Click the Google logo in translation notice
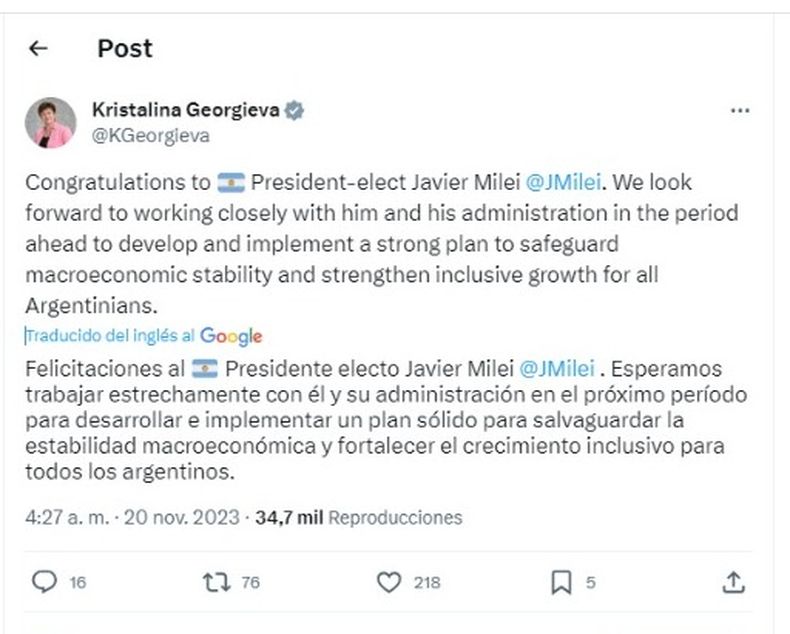 point(231,337)
